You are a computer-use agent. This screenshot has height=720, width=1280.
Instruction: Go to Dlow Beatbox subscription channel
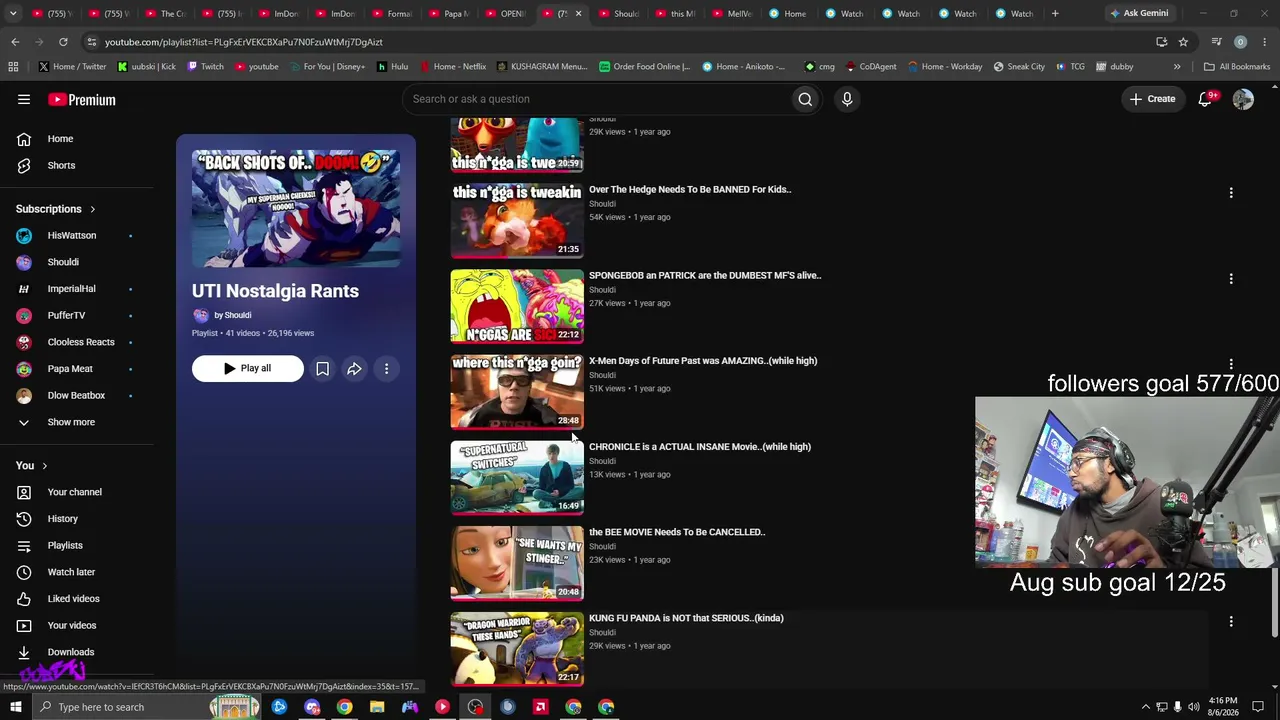[x=76, y=395]
